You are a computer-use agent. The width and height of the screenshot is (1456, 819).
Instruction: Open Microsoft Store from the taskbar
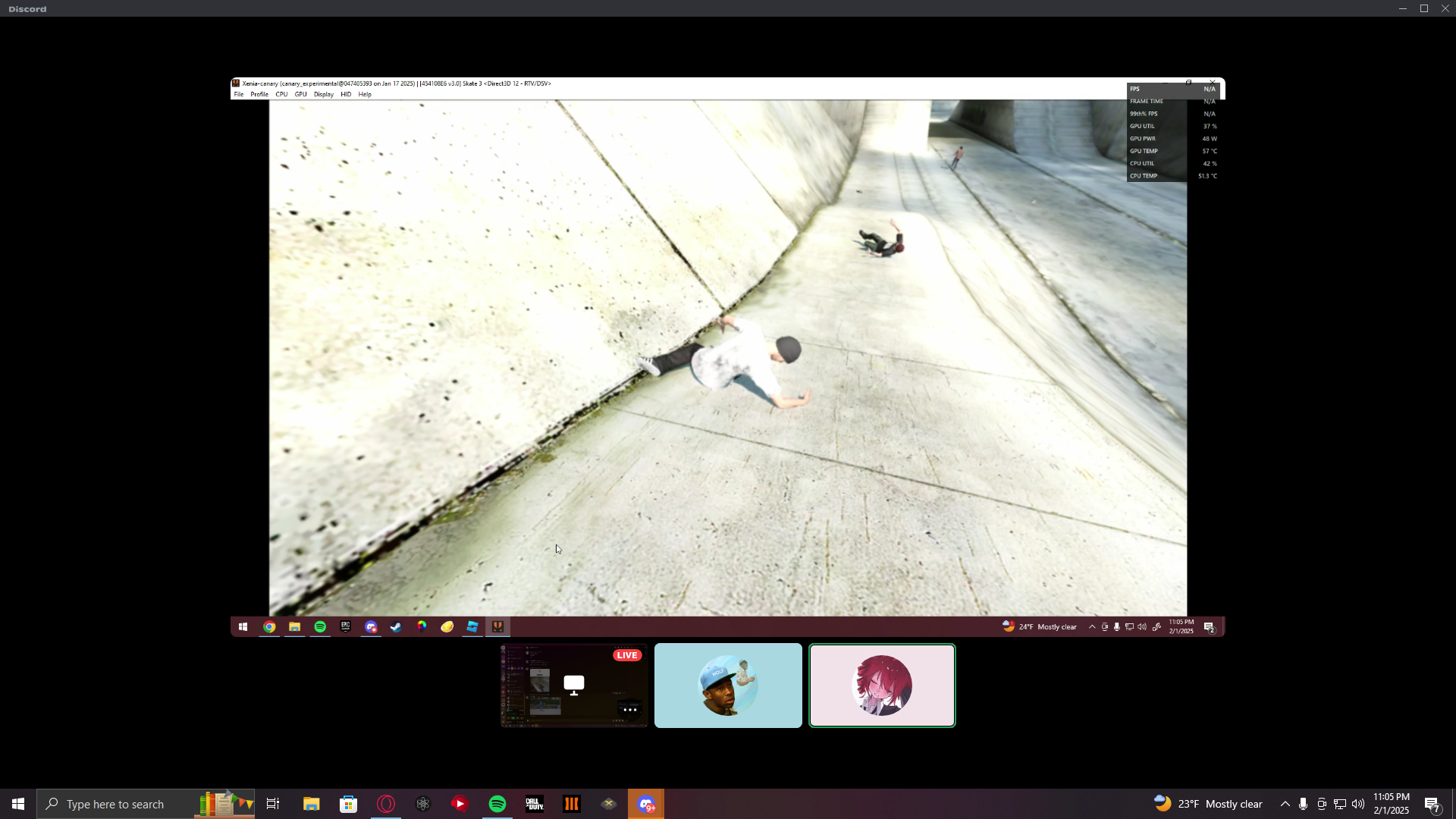click(349, 804)
